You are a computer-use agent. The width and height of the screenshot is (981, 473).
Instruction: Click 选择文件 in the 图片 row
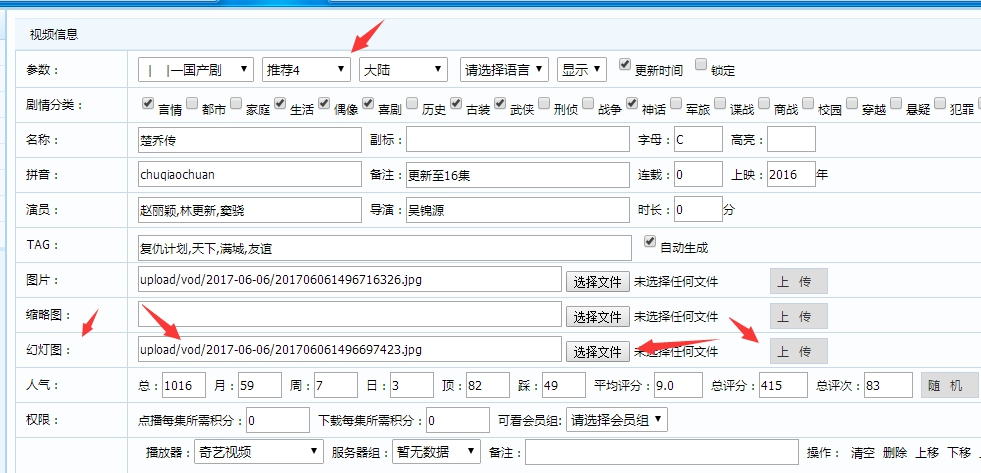(597, 281)
